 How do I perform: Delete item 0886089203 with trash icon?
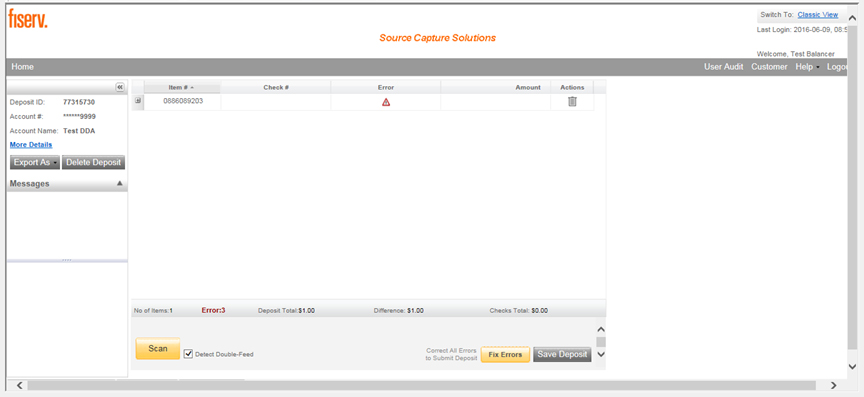pyautogui.click(x=572, y=101)
